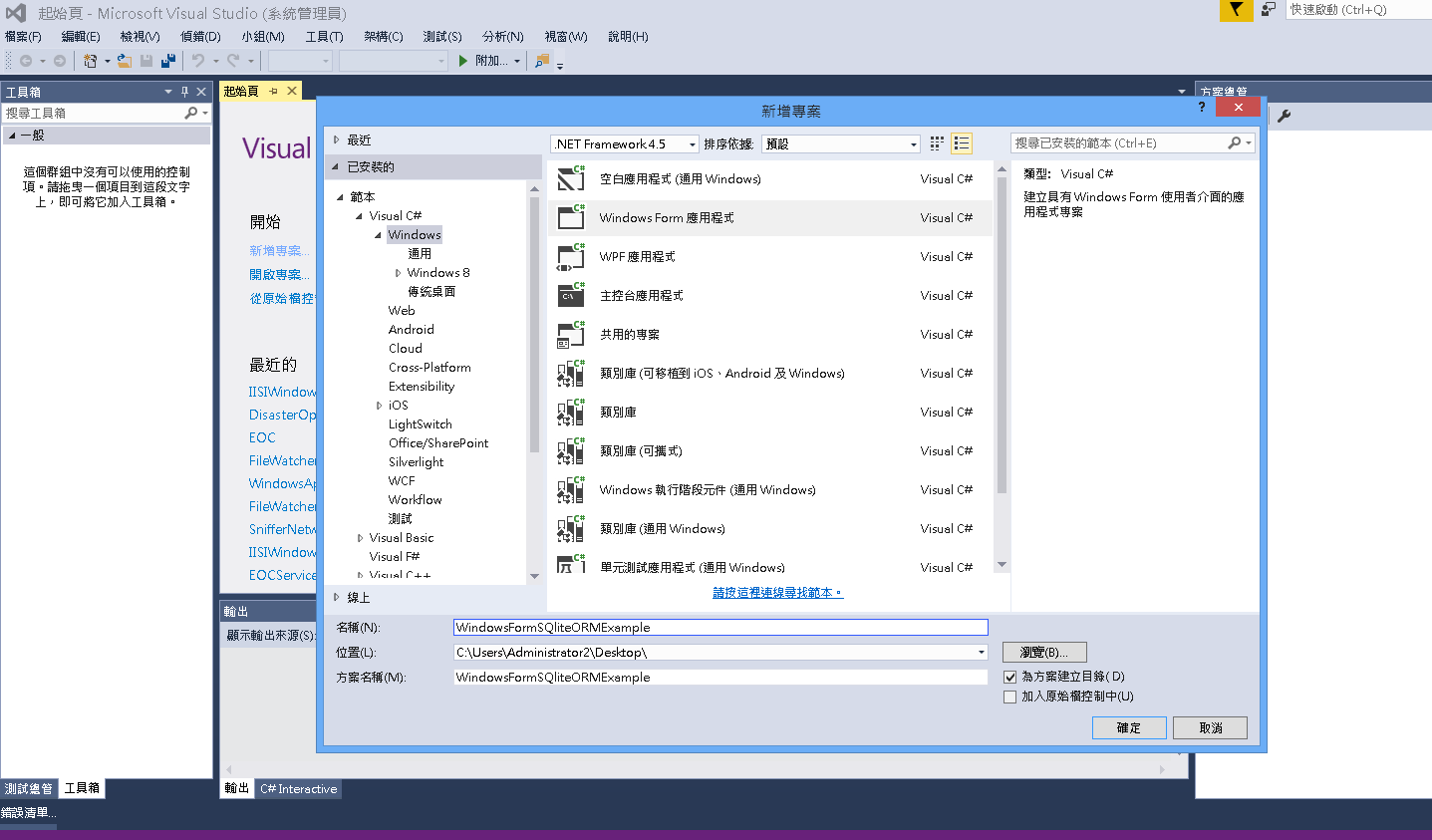Screen dimensions: 1432x840
Task: Open the recent project EOC link
Action: click(262, 437)
